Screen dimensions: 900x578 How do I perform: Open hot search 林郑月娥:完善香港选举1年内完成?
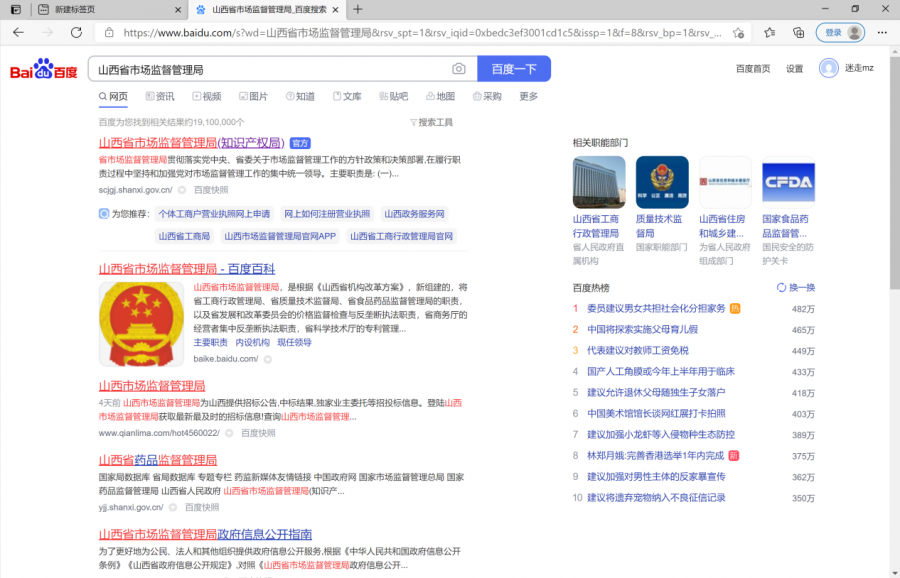(x=655, y=456)
